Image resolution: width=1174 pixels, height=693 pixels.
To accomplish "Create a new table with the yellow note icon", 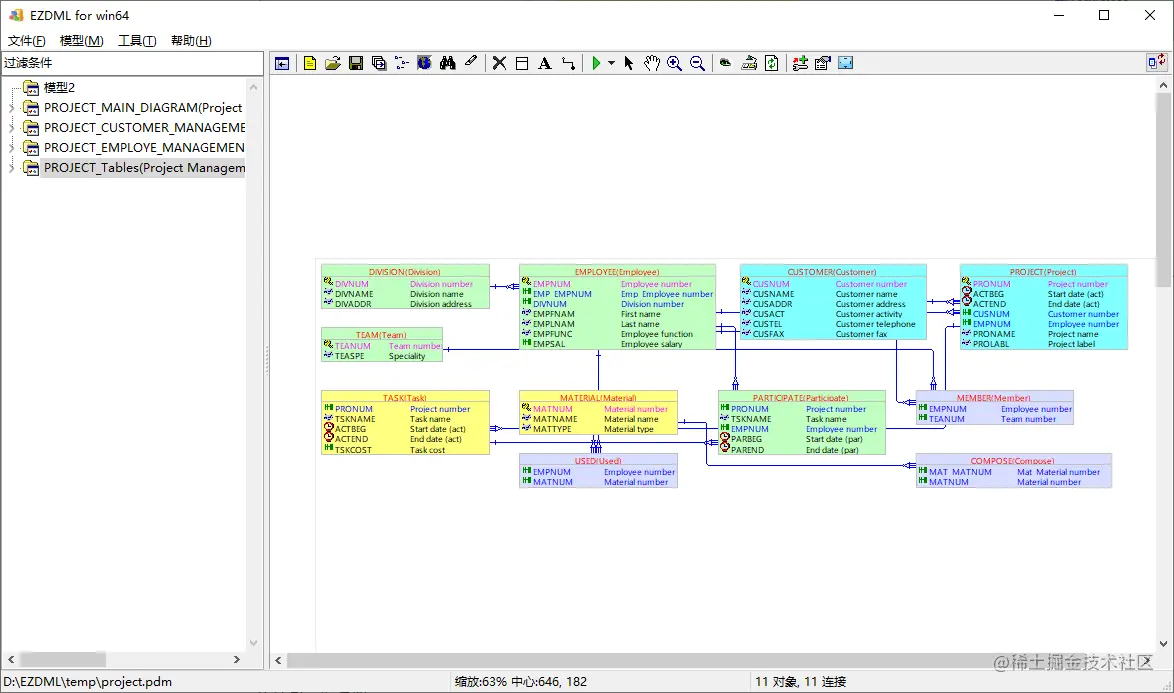I will [309, 64].
